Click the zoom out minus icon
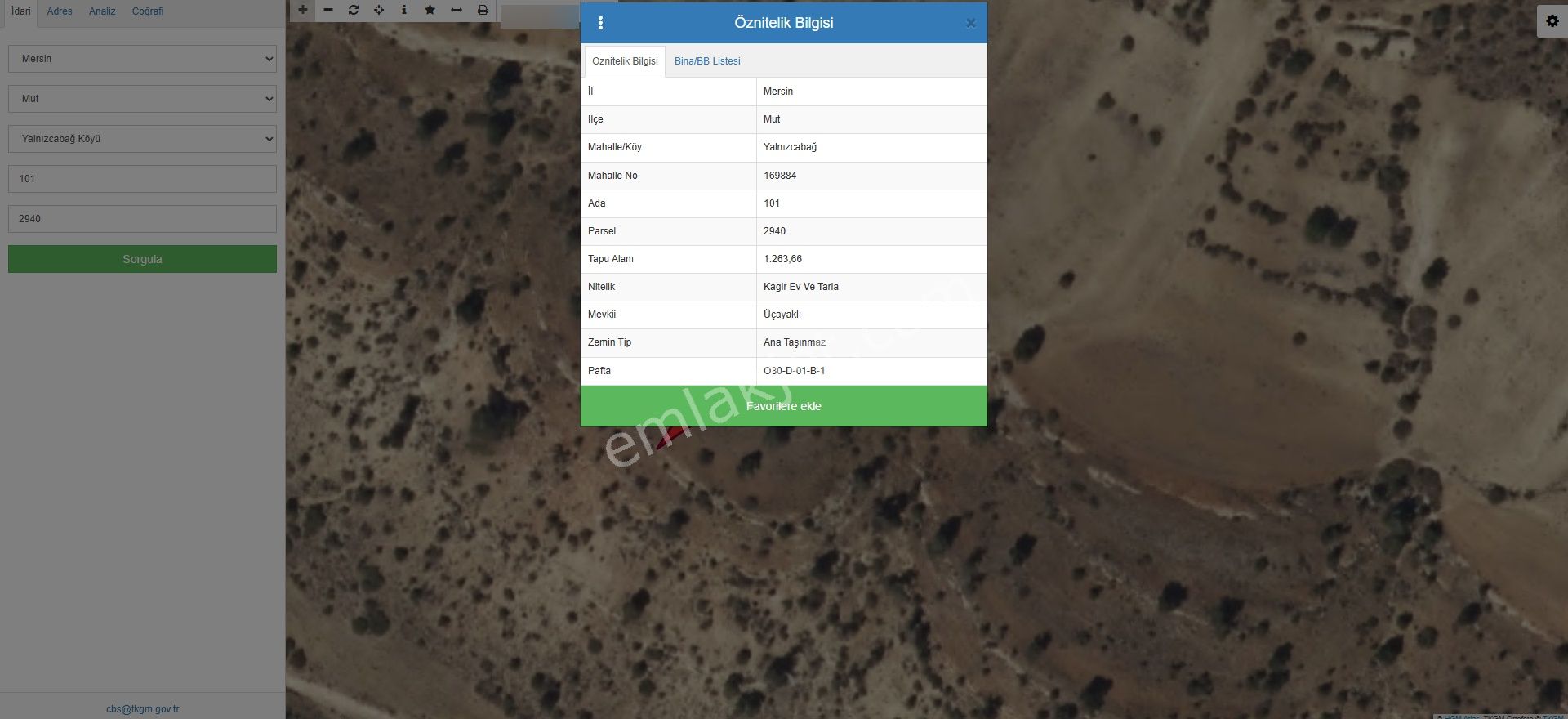The image size is (1568, 719). tap(328, 10)
